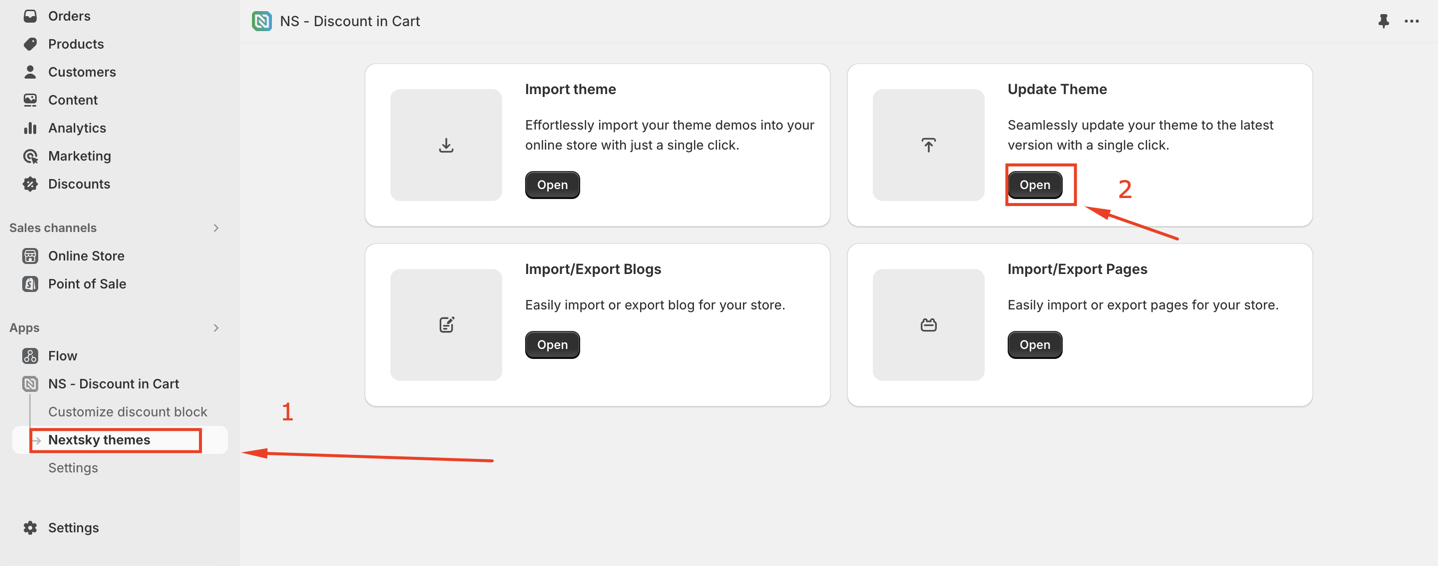Screen dimensions: 1439x566
Task: Click the Update Theme upload arrow thumbnail
Action: pos(928,145)
